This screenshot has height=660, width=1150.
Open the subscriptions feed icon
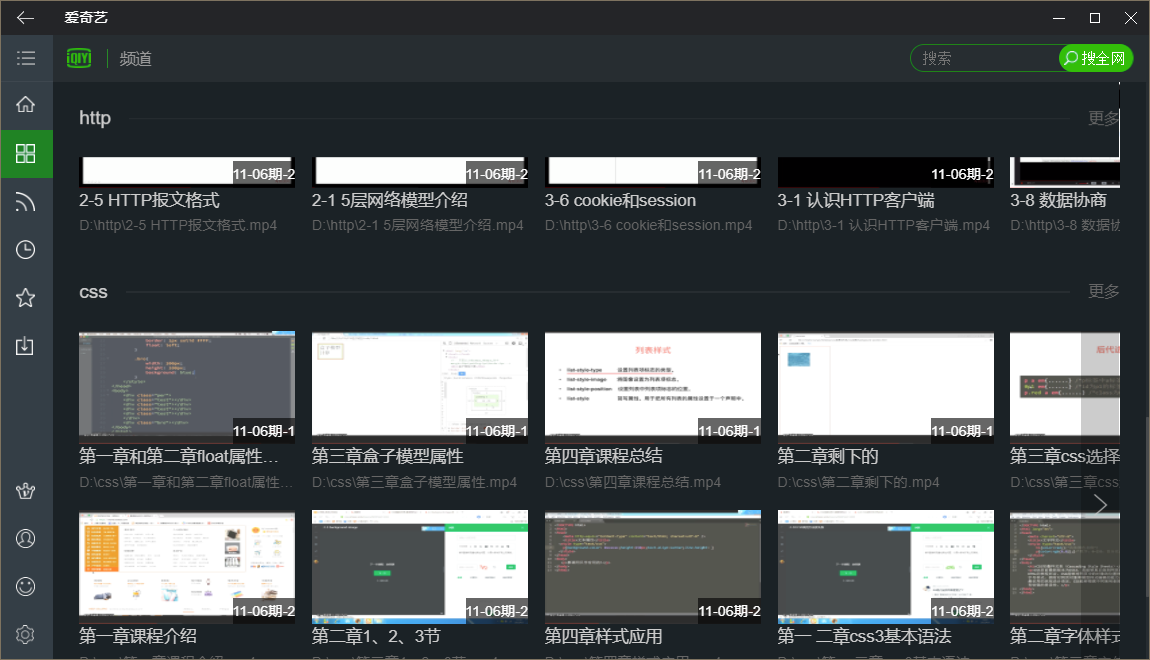[26, 202]
